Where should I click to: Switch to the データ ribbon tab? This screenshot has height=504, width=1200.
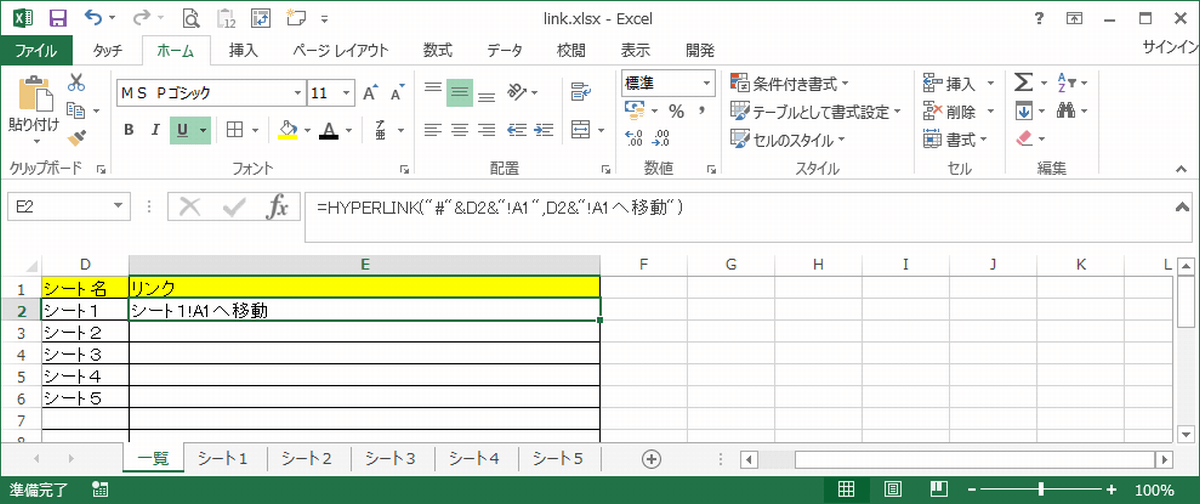coord(504,50)
